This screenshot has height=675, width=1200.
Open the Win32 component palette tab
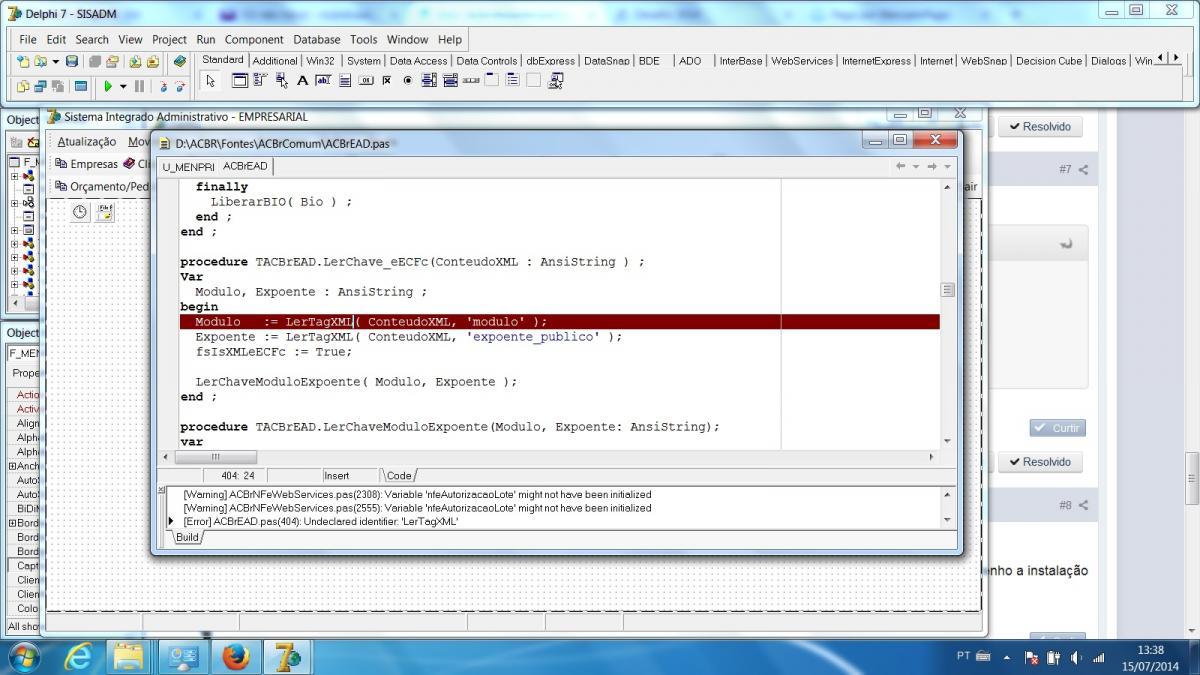[320, 60]
